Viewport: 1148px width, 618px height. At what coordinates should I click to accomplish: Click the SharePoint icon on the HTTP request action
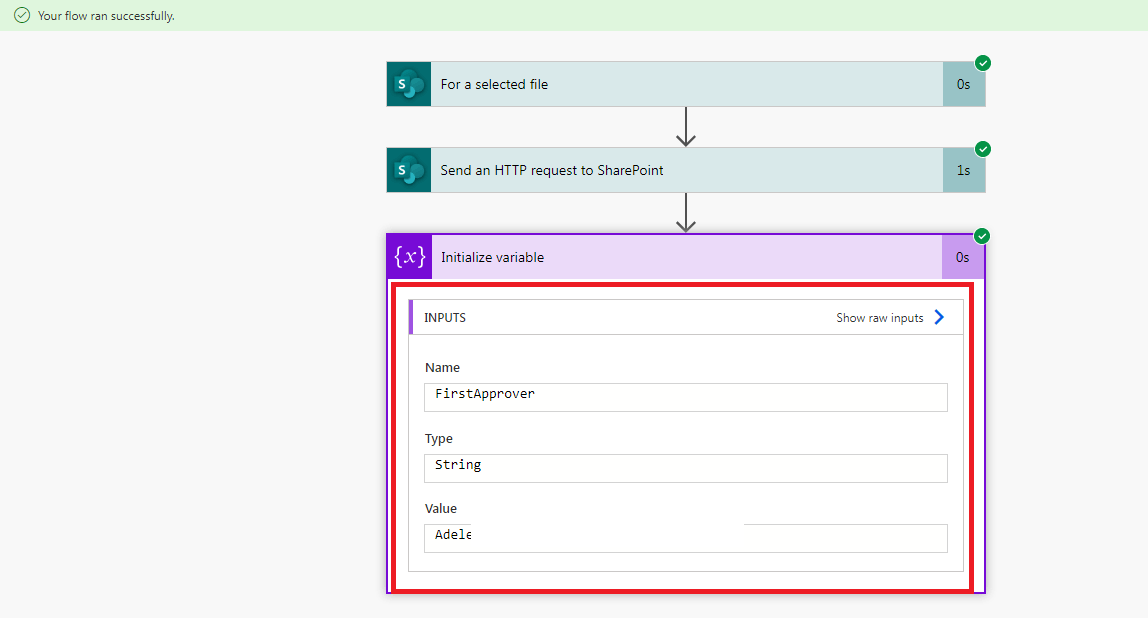(407, 170)
